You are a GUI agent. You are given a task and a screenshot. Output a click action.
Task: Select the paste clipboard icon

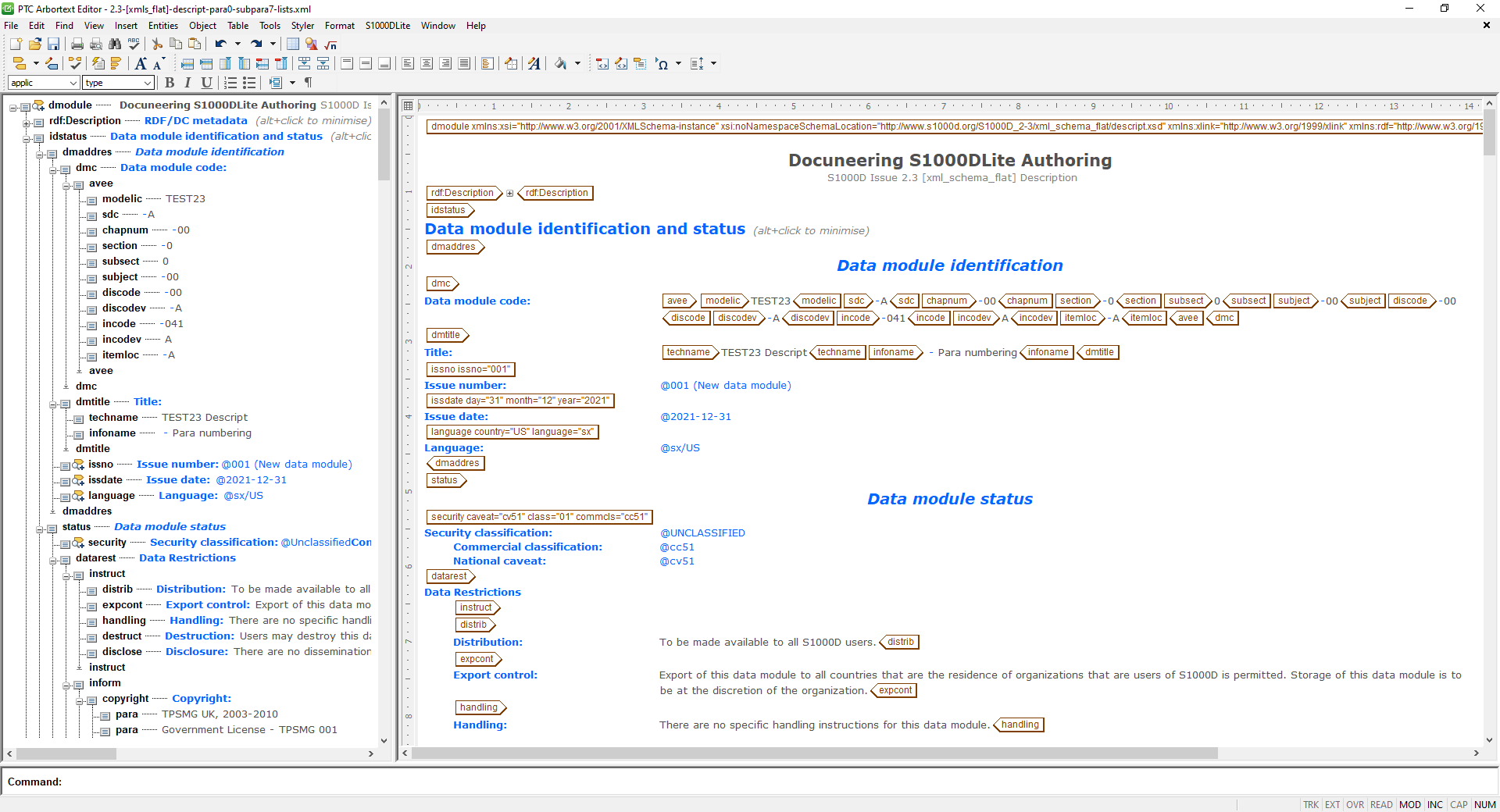coord(195,45)
